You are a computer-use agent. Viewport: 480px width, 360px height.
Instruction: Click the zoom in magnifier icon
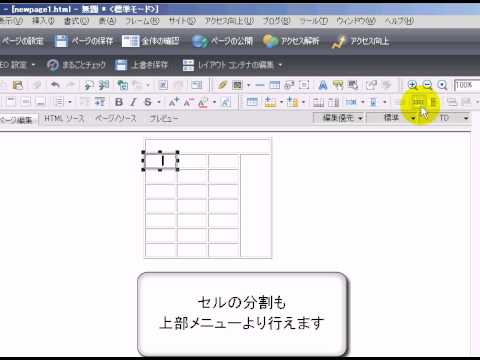(412, 85)
